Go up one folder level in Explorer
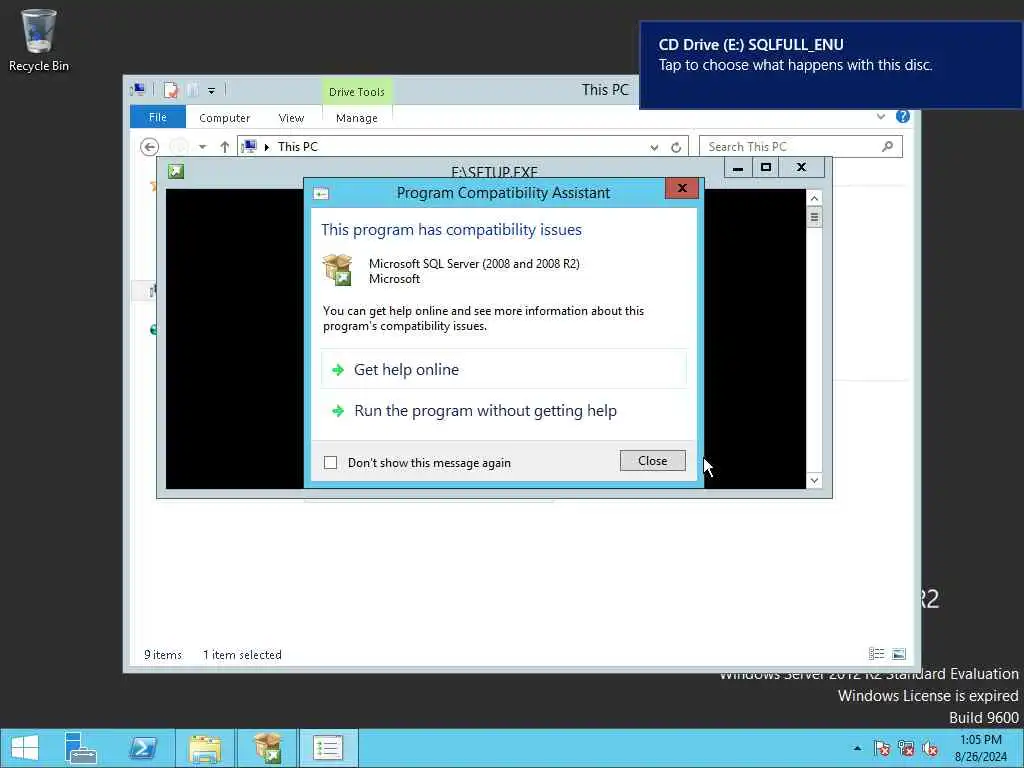 225,147
